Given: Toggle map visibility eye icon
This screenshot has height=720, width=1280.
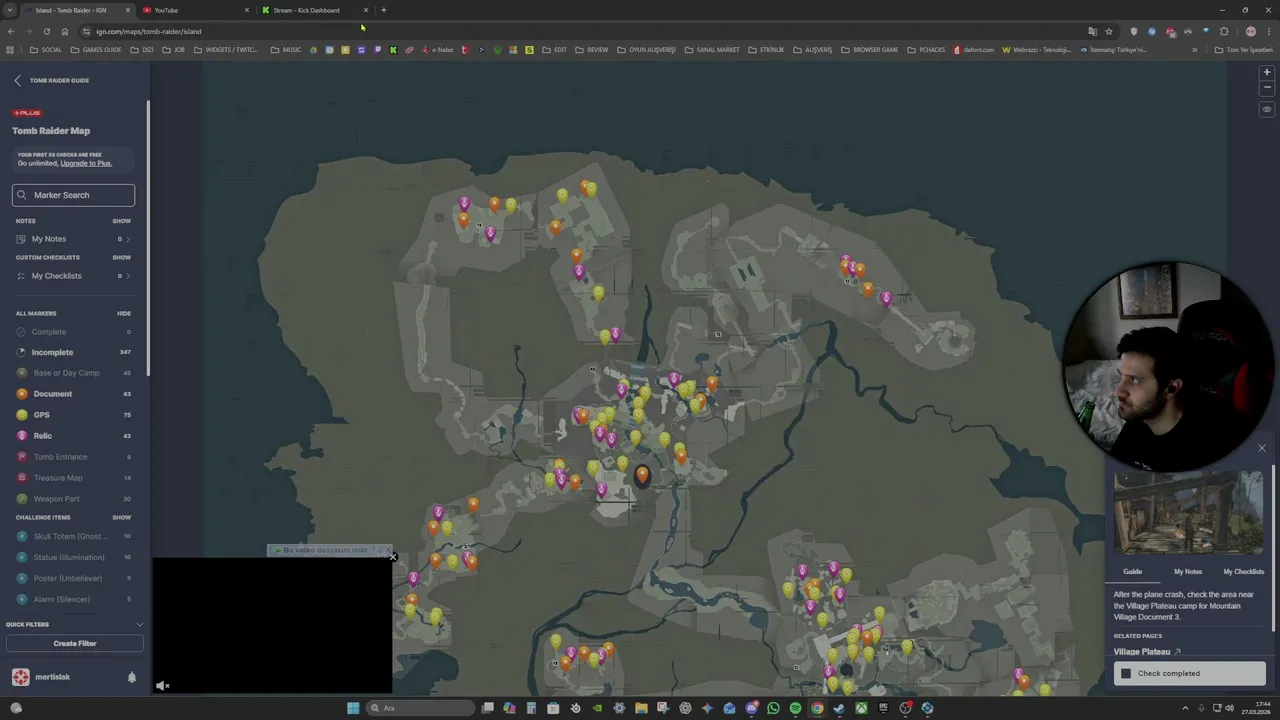Looking at the screenshot, I should (x=1266, y=109).
